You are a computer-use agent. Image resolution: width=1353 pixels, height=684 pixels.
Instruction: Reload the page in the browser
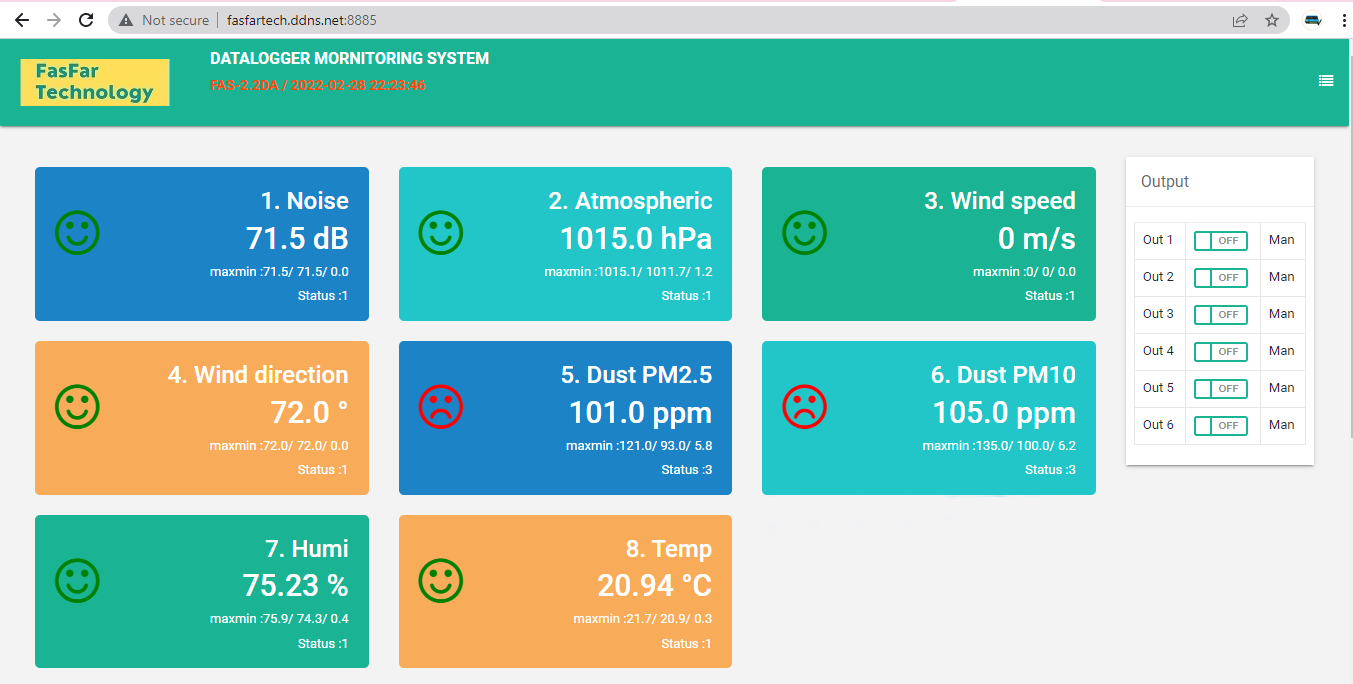coord(86,20)
